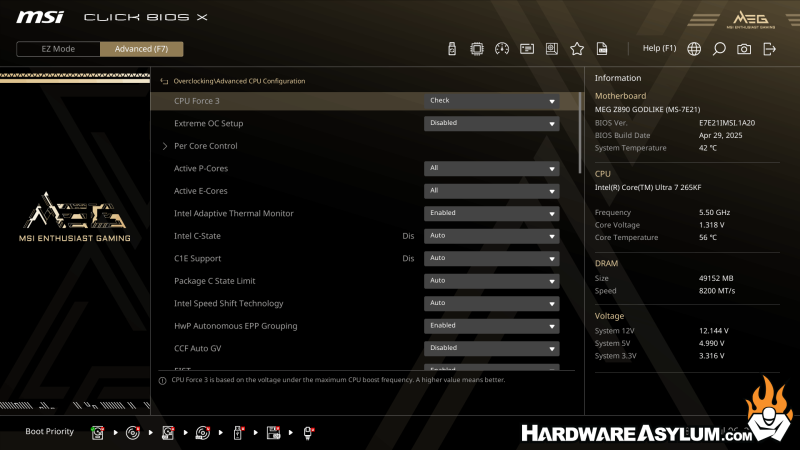Change language with the globe icon
This screenshot has height=450, width=800.
pos(694,49)
